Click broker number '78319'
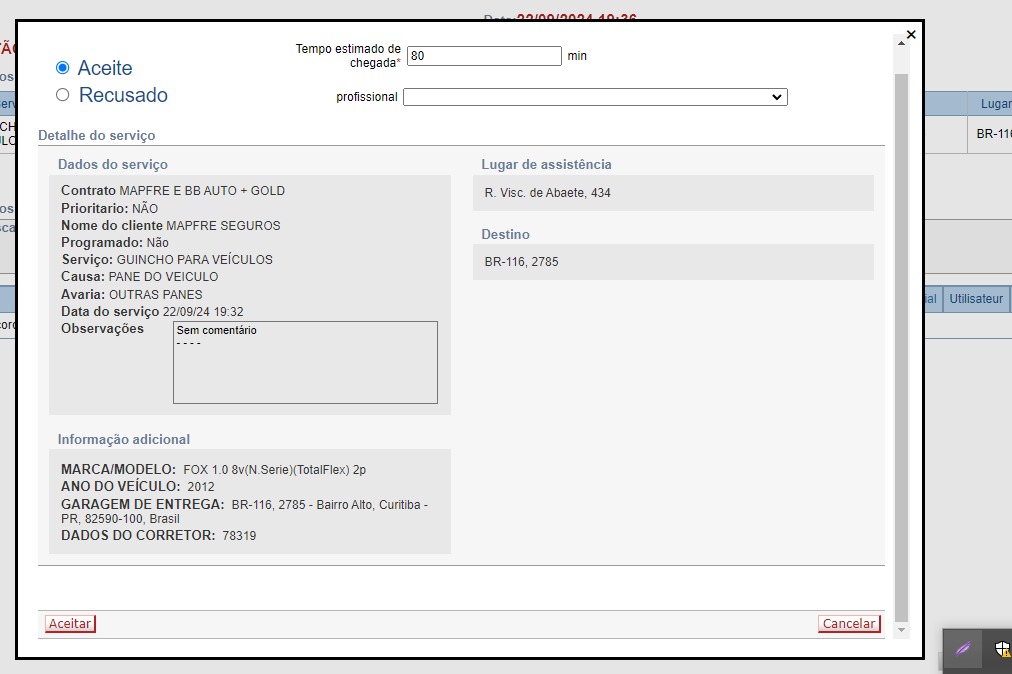This screenshot has width=1012, height=674. click(x=239, y=536)
